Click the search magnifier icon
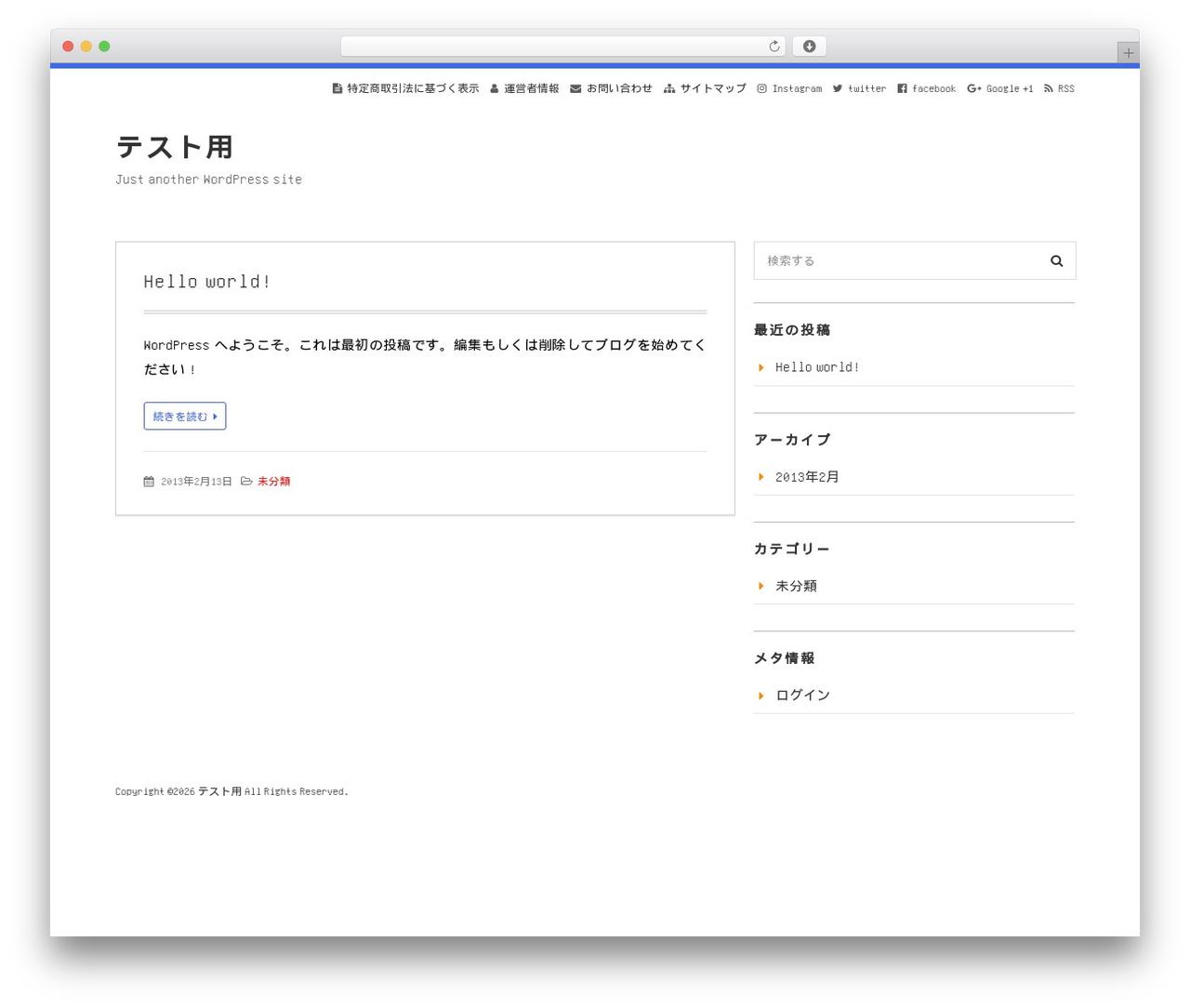1190x1008 pixels. (1056, 261)
